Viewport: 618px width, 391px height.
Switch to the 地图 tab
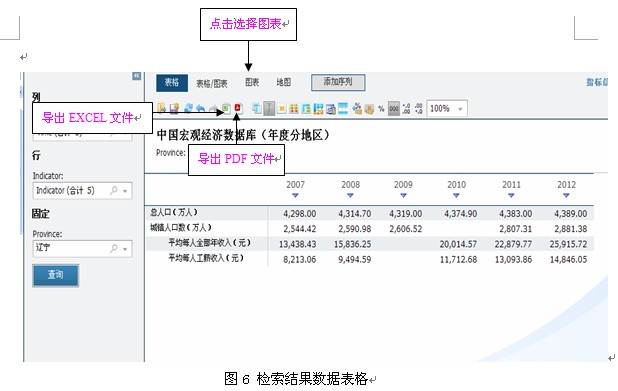coord(283,82)
